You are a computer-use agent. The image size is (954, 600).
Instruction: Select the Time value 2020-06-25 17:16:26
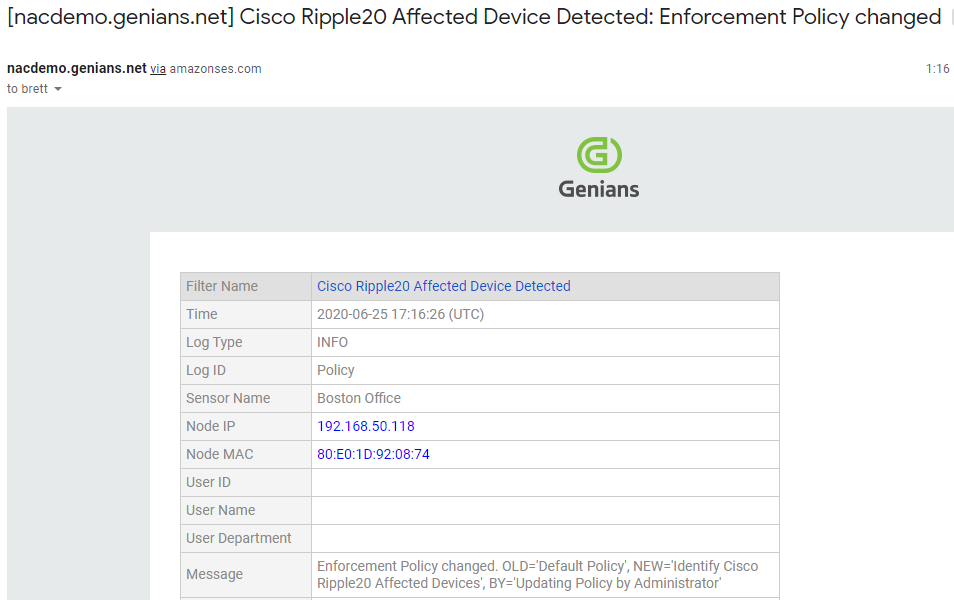(400, 314)
